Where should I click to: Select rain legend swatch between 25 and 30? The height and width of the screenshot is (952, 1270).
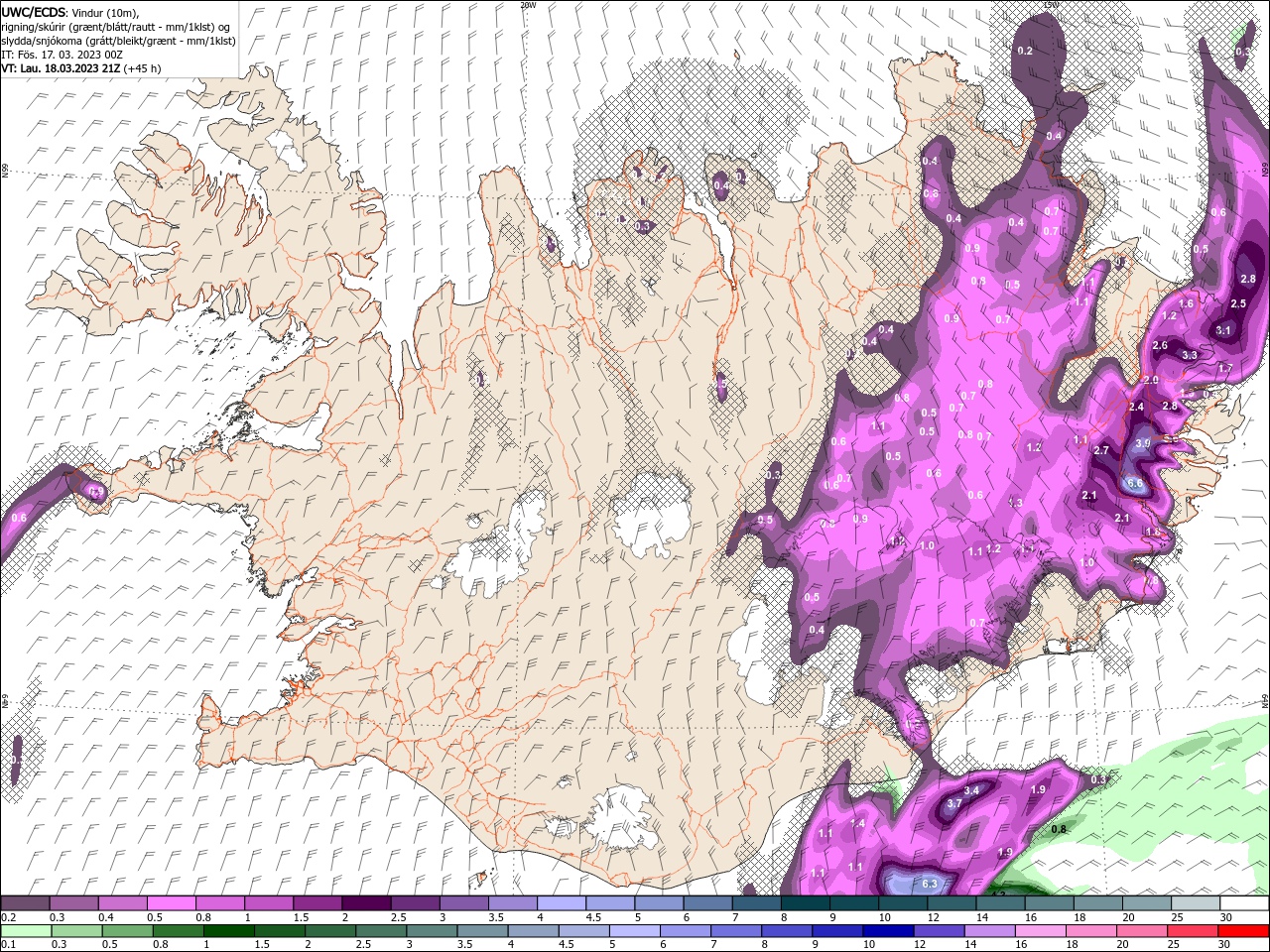tap(1192, 930)
